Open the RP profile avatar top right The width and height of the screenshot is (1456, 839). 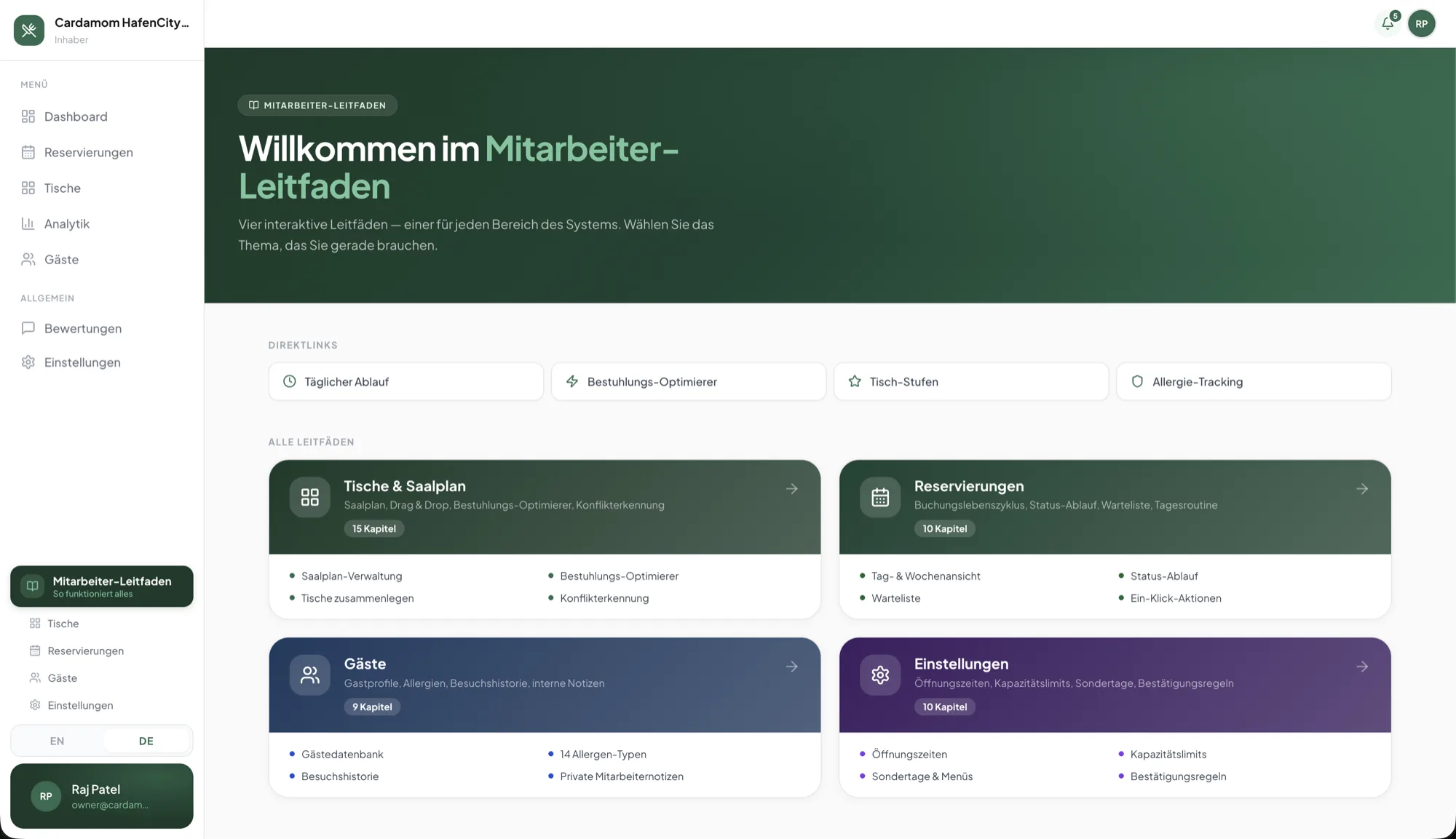pyautogui.click(x=1421, y=24)
